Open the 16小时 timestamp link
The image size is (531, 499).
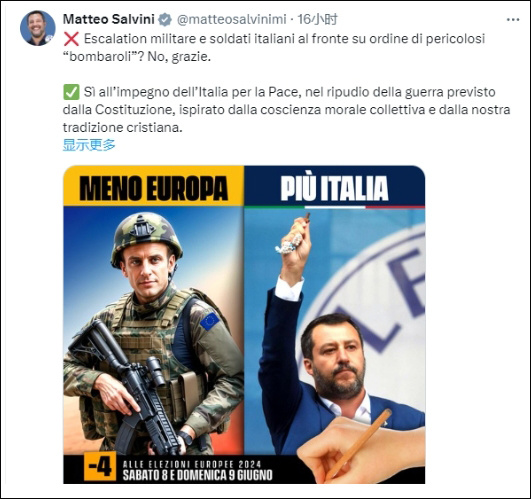[x=318, y=20]
